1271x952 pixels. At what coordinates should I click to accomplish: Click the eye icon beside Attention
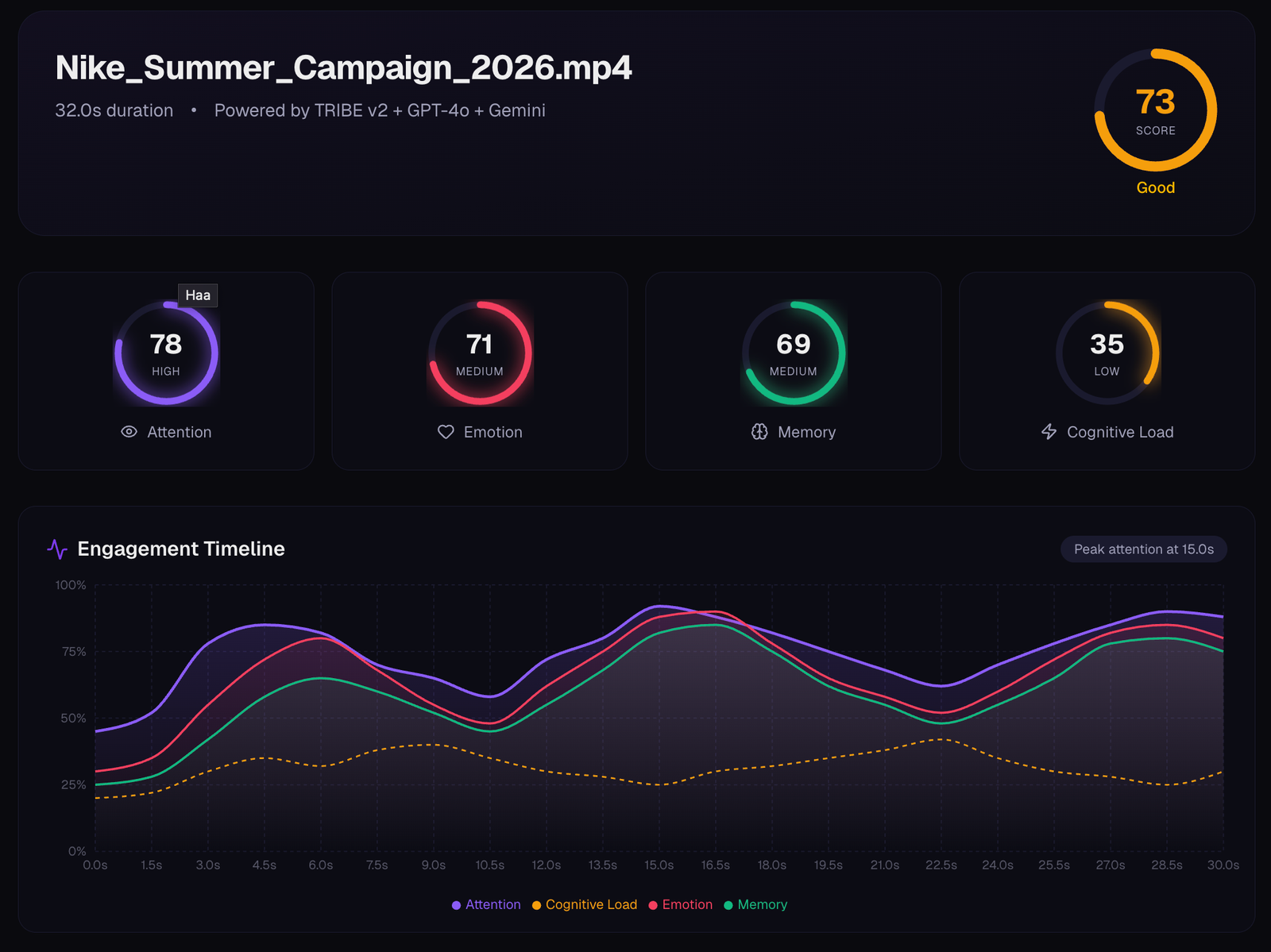click(129, 432)
